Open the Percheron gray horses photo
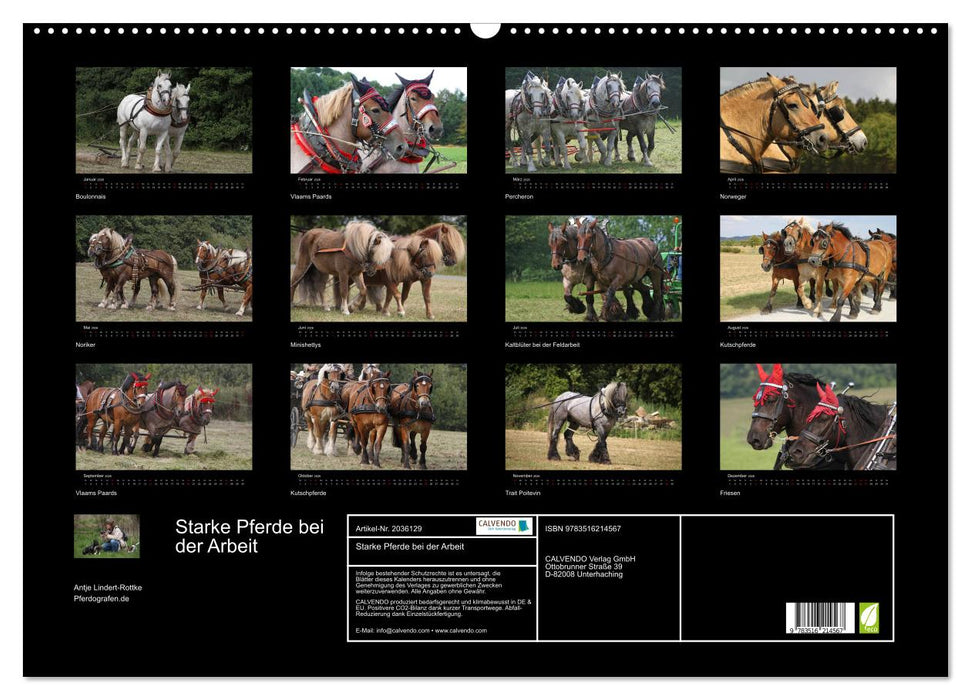Viewport: 971px width, 700px height. click(x=593, y=120)
